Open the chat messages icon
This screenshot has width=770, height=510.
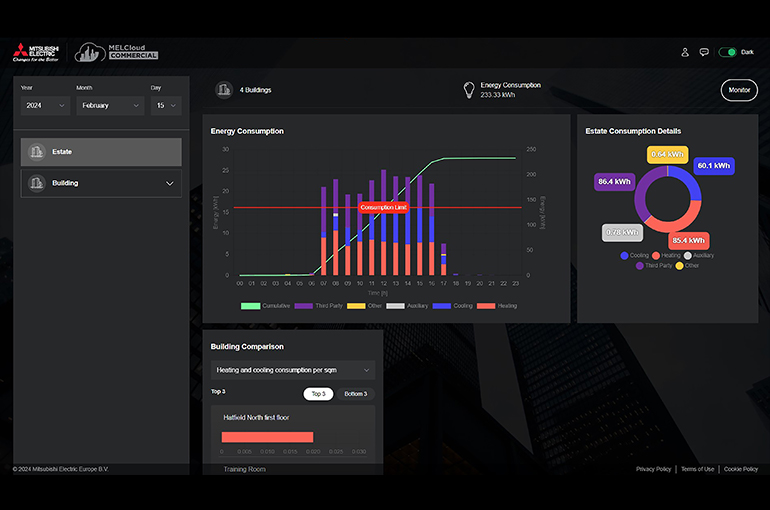[x=704, y=52]
